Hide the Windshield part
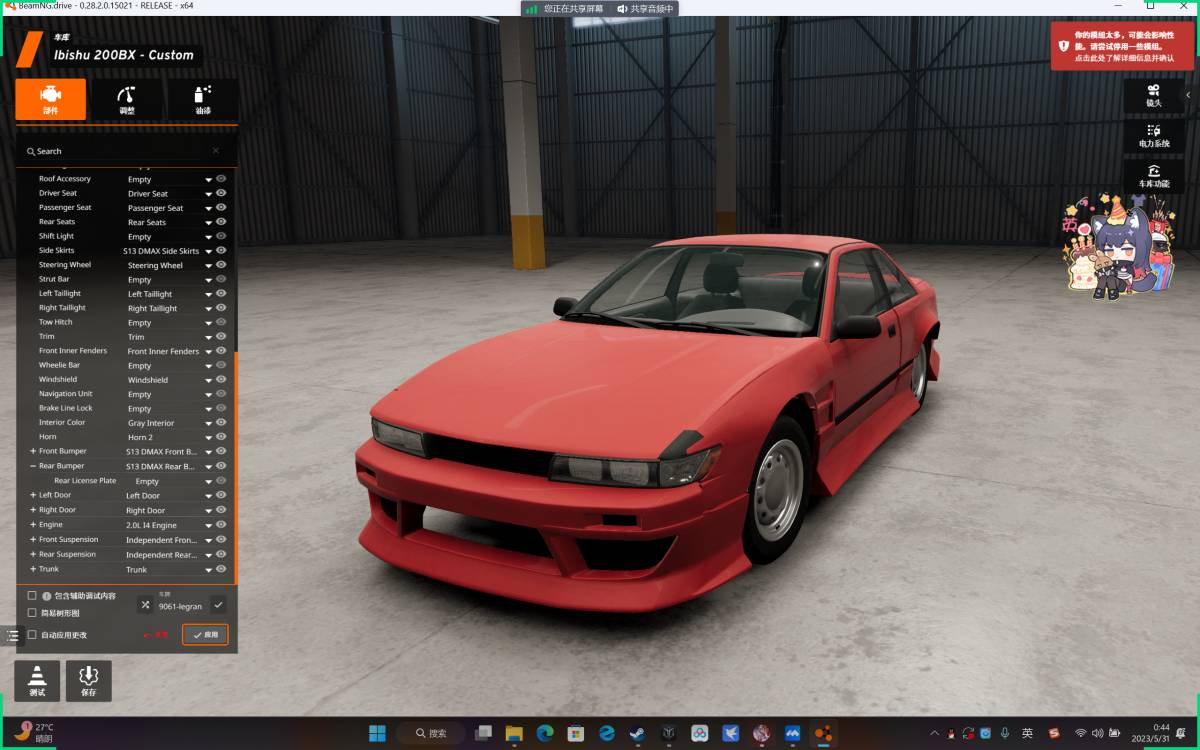1200x750 pixels. [x=221, y=379]
